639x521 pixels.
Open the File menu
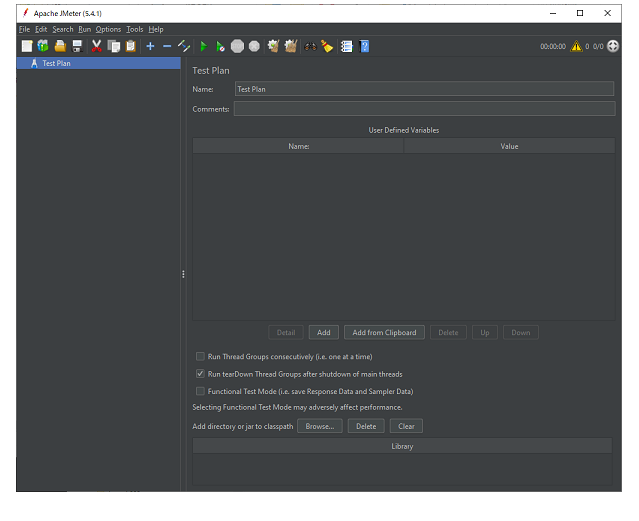point(24,29)
